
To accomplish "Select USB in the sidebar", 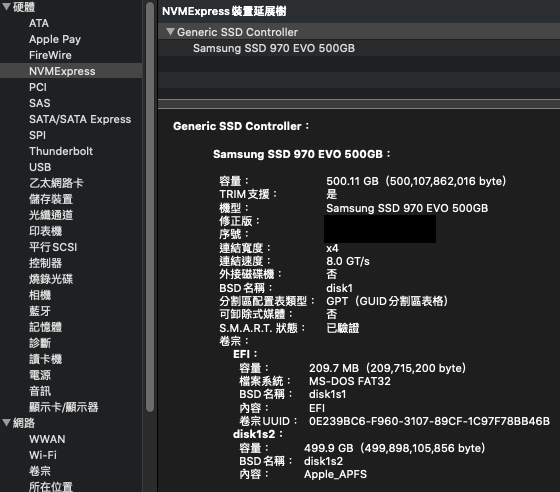I will coord(40,167).
